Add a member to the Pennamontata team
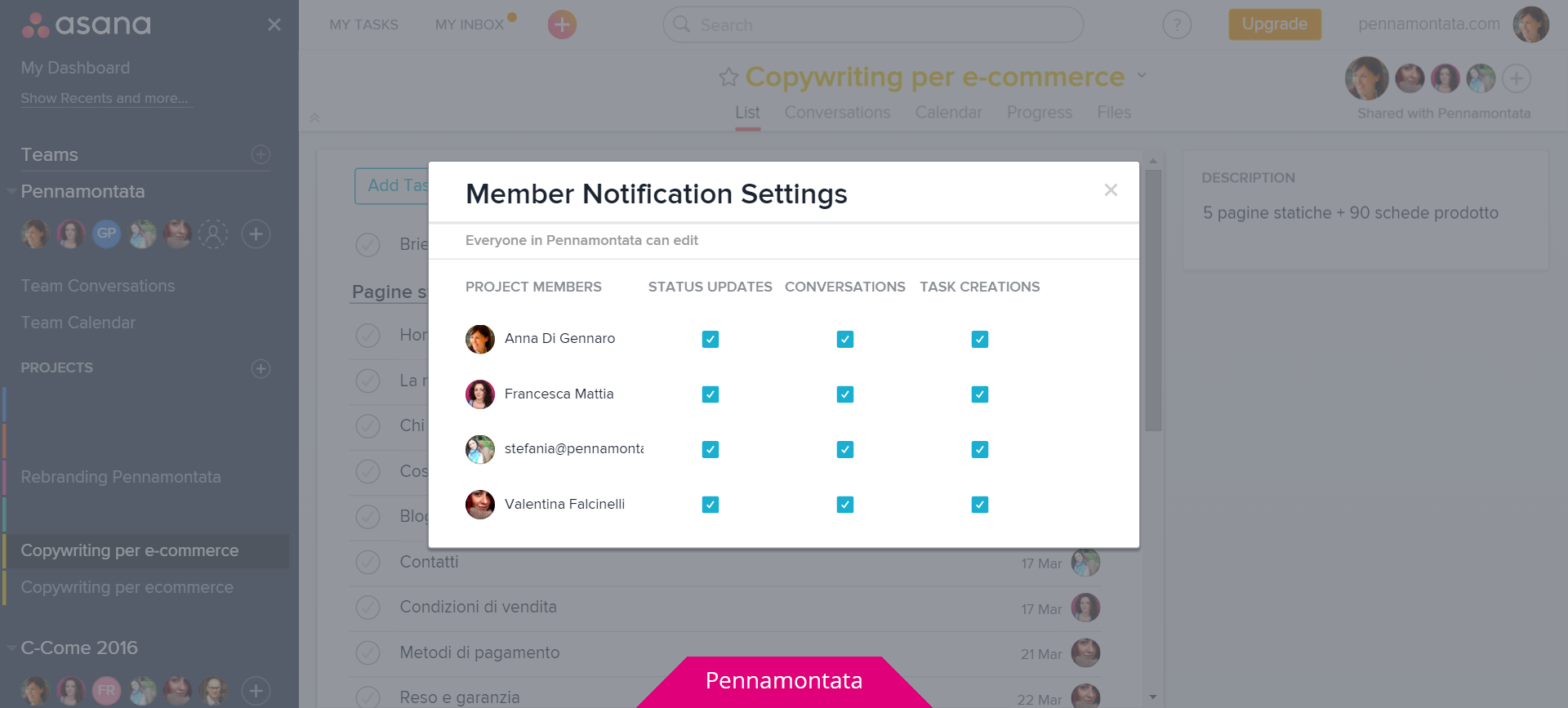 [256, 234]
